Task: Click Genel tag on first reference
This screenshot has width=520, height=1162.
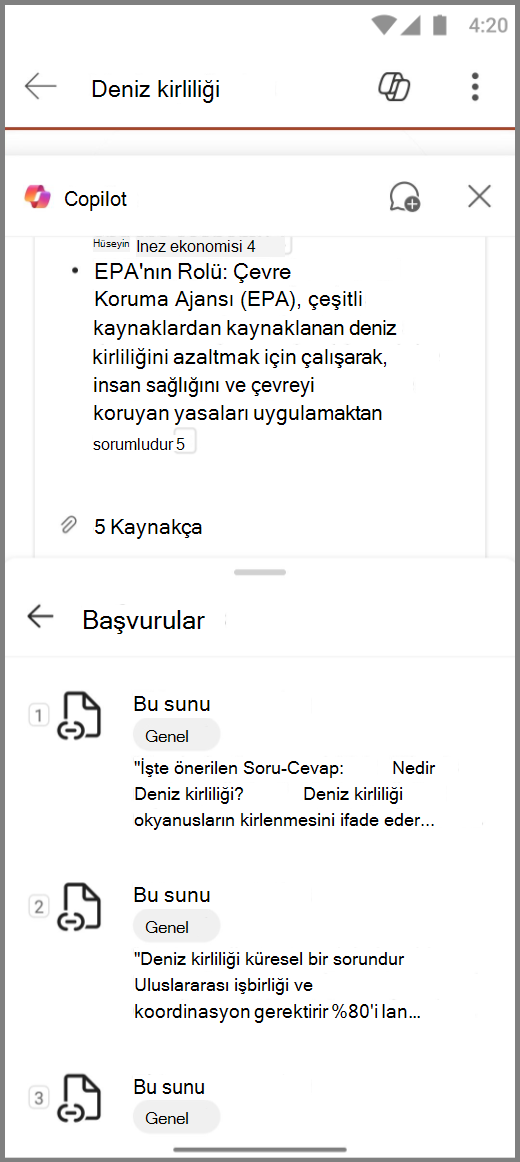Action: pyautogui.click(x=176, y=736)
